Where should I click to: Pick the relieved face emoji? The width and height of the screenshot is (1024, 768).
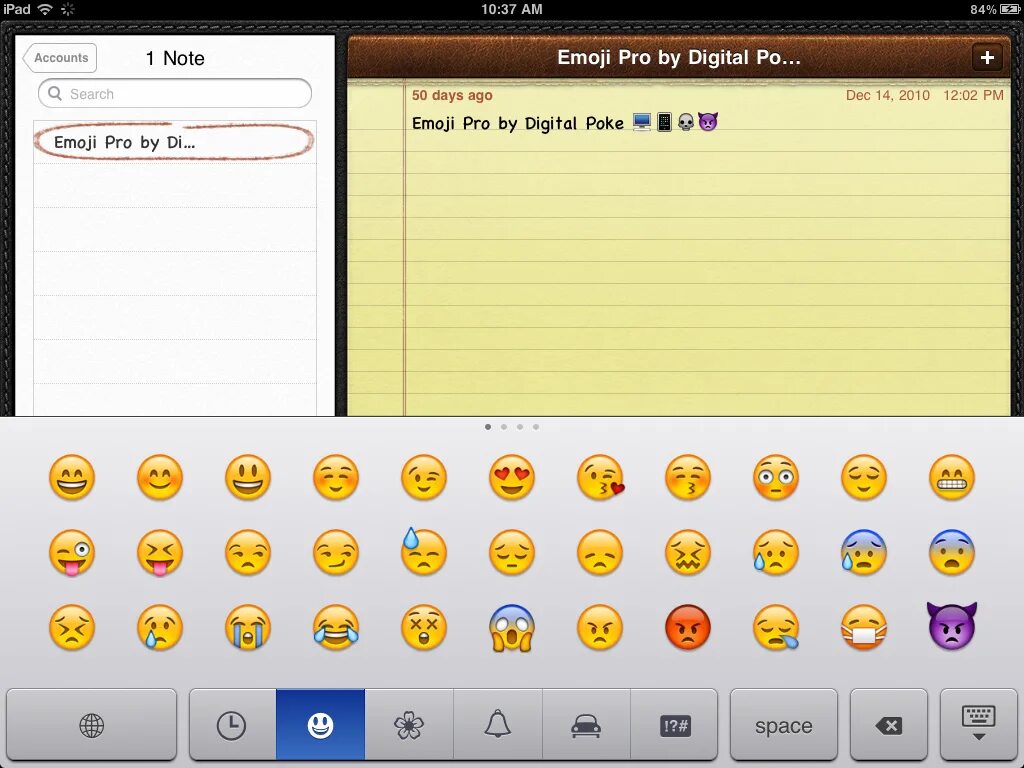pos(864,477)
